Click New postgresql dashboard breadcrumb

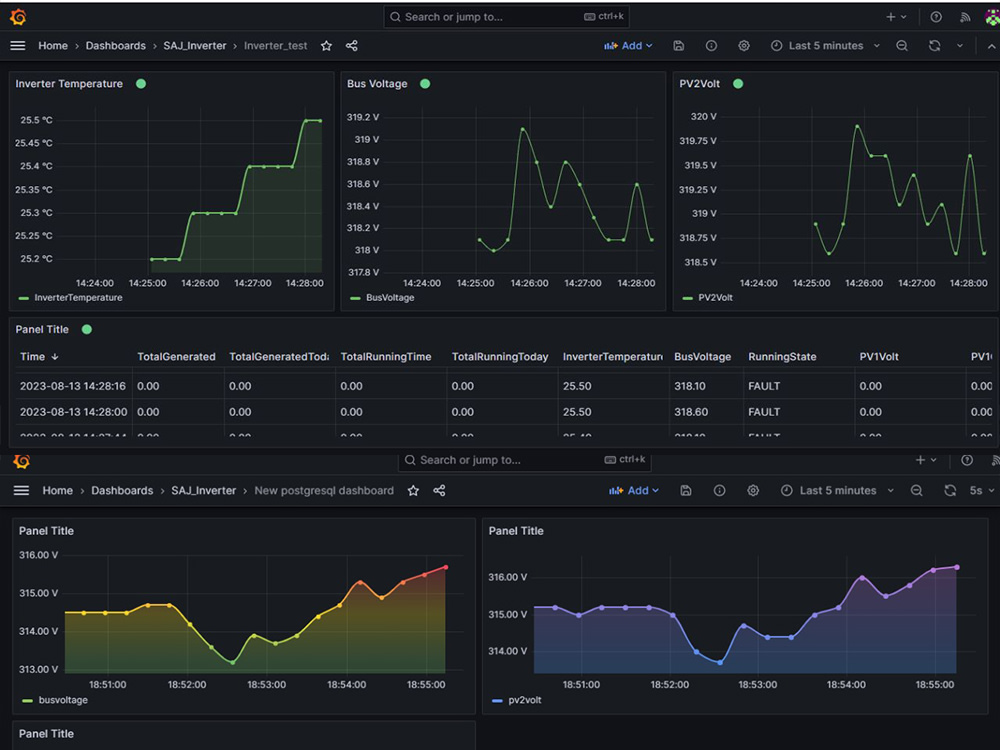324,490
